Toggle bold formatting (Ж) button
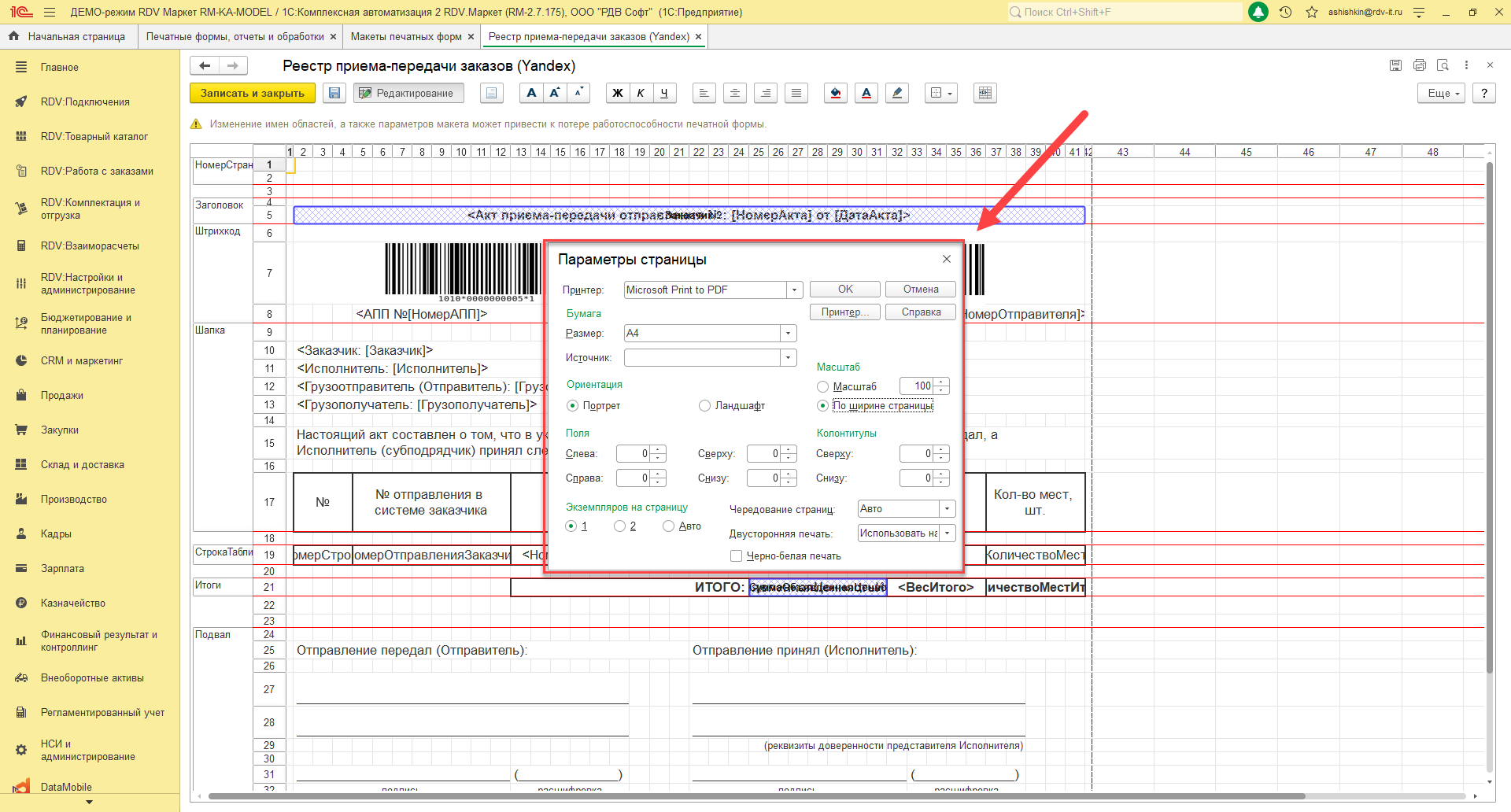 (x=618, y=93)
